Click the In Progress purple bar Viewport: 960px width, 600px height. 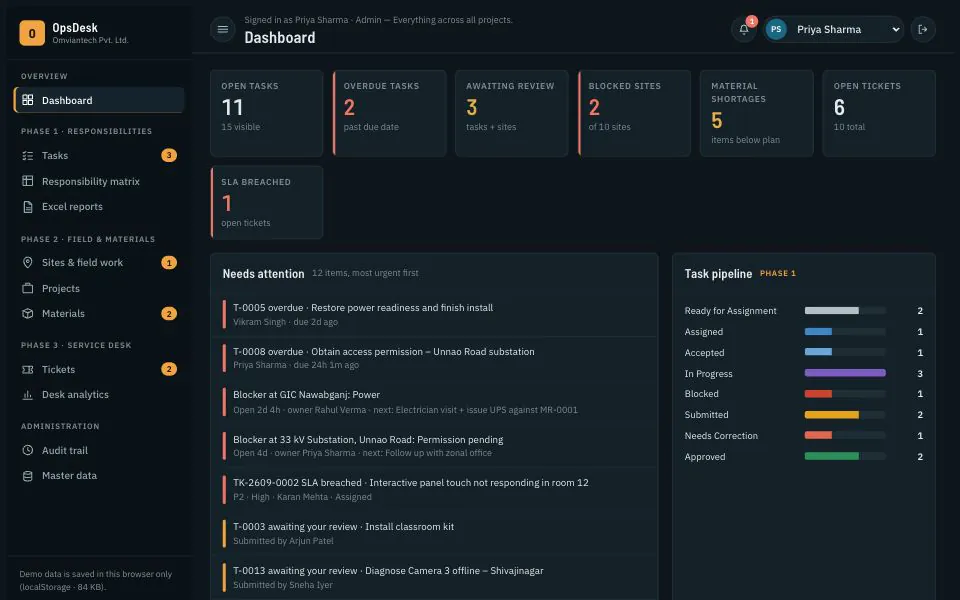[x=845, y=373]
